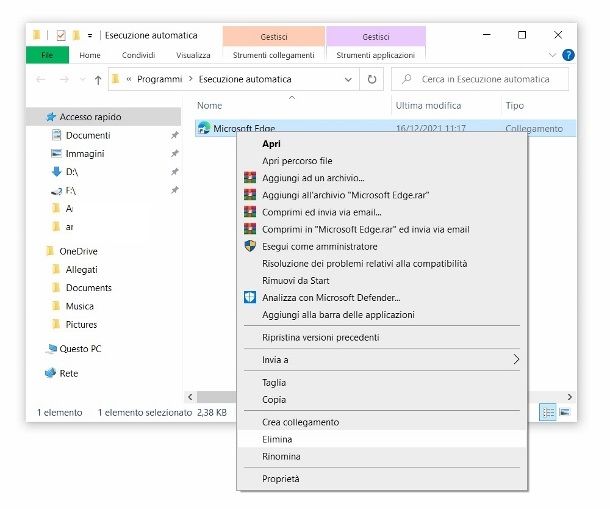Click WinRAR icon next to 'Aggiungi all'archivio Microsoft Edge.rar'

(x=250, y=195)
